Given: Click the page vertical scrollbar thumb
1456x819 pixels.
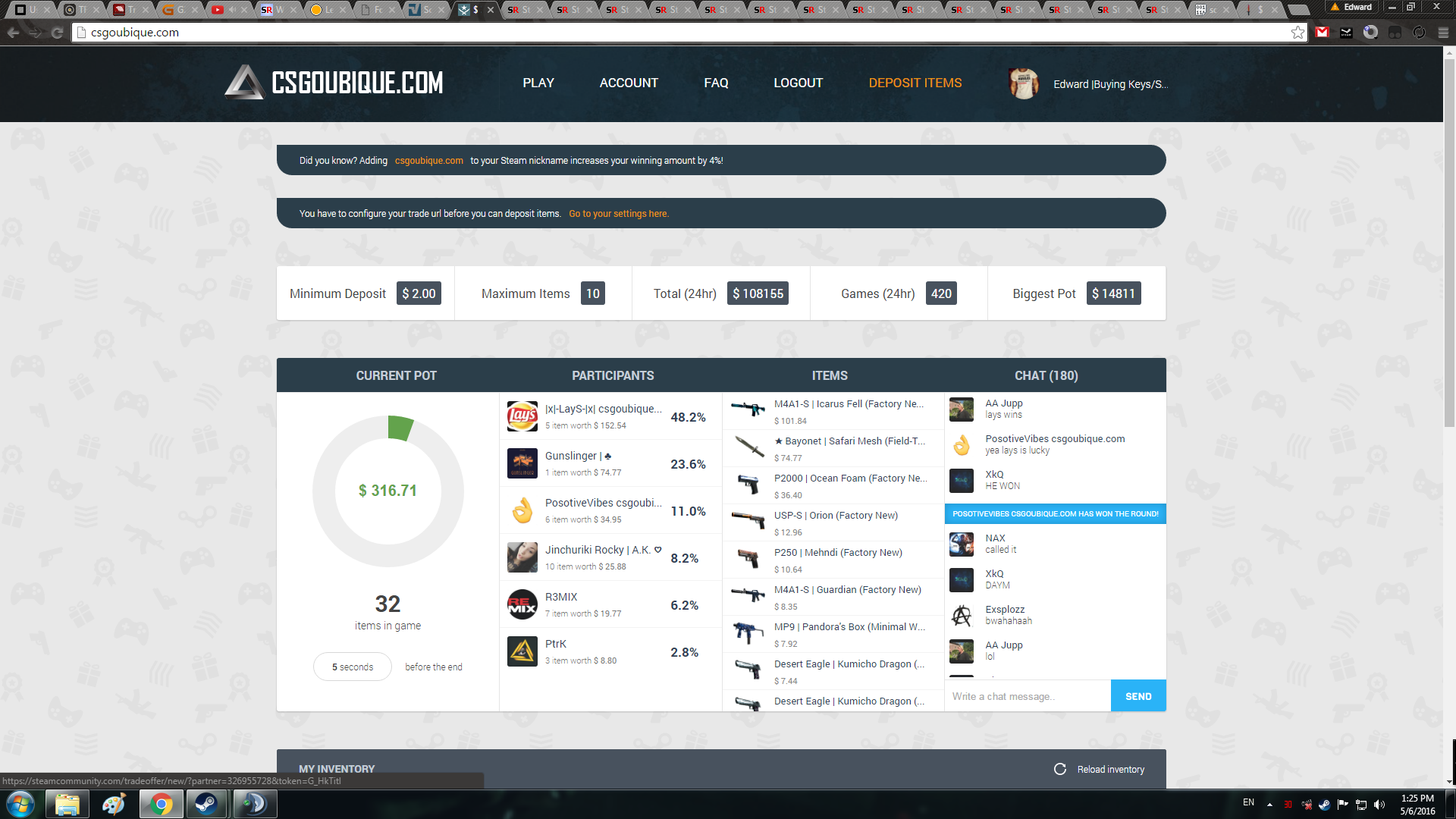Looking at the screenshot, I should tap(1449, 243).
